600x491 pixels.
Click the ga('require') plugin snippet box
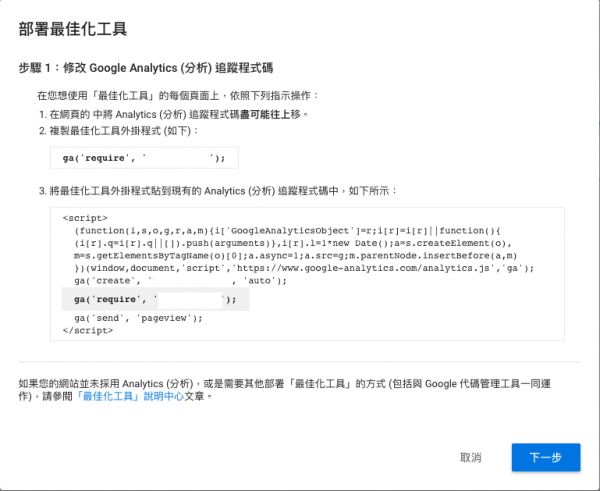pyautogui.click(x=144, y=158)
